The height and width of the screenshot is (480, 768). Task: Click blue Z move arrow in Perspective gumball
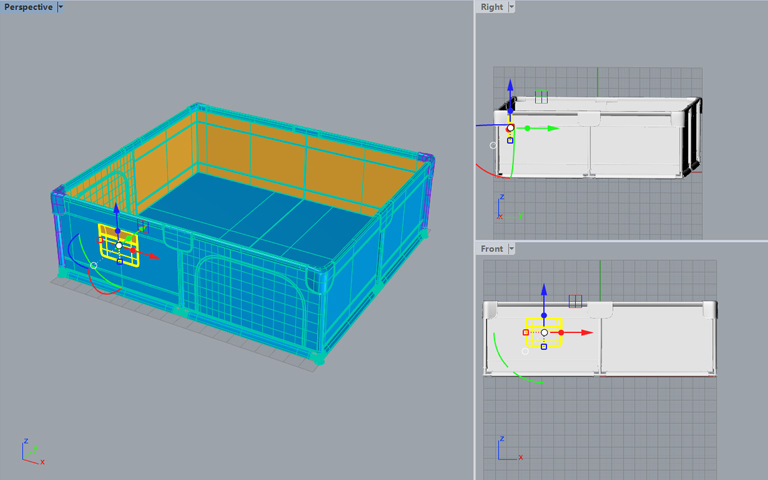117,210
